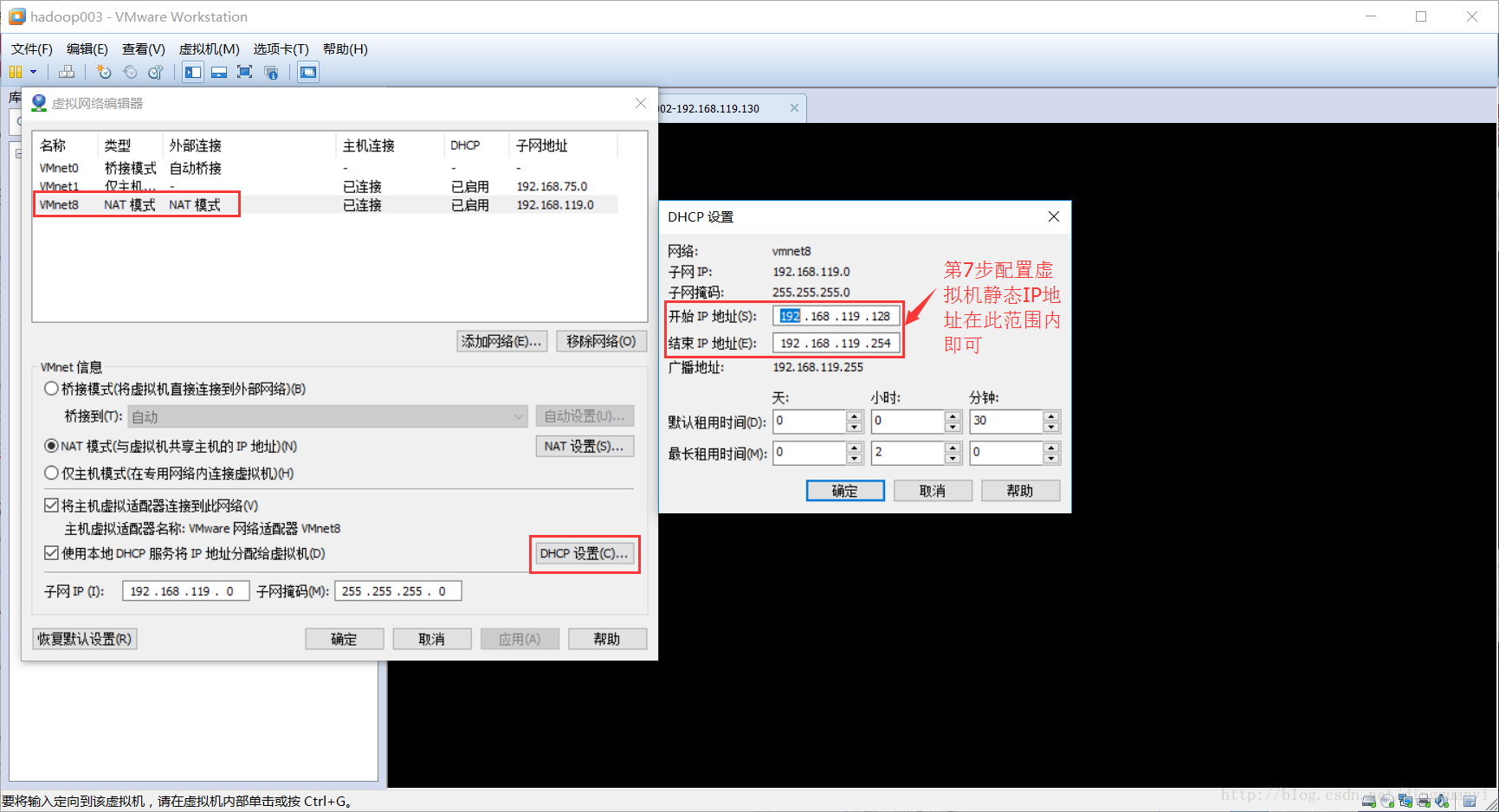Screen dimensions: 1499x812
Task: Click the 结束 IP 地址 input field
Action: click(x=836, y=343)
